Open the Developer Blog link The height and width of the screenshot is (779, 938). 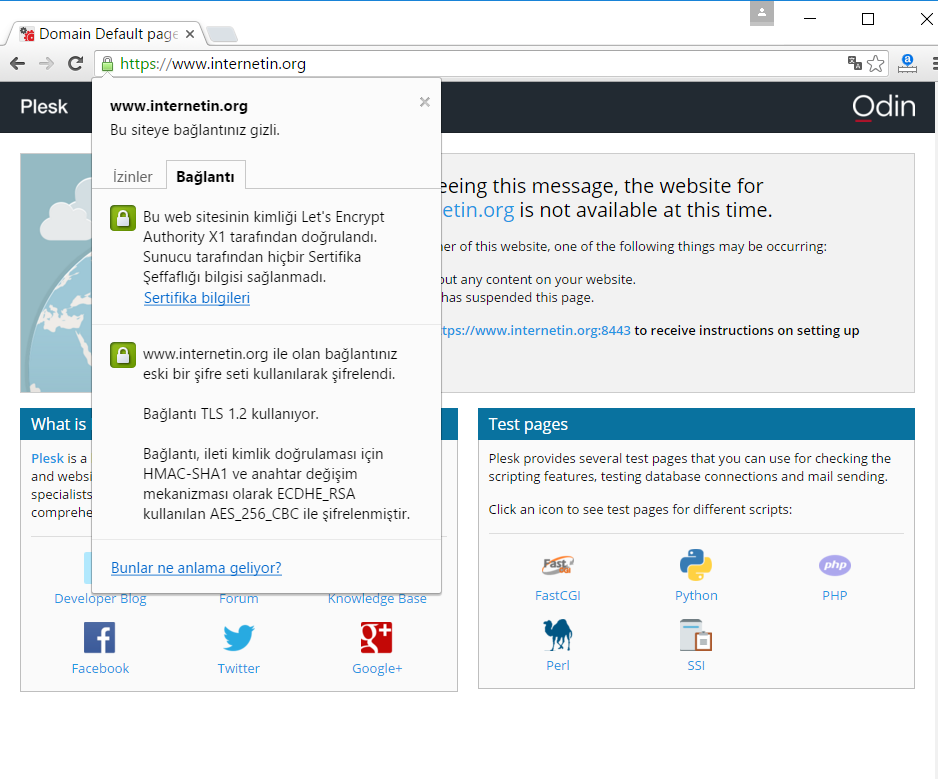point(100,599)
